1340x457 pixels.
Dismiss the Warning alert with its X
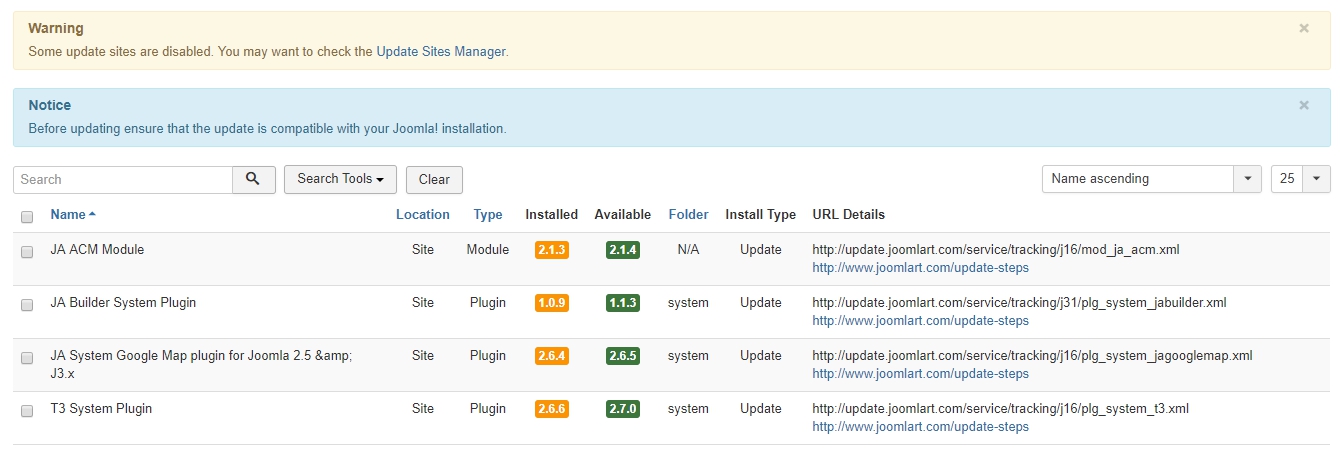tap(1303, 29)
